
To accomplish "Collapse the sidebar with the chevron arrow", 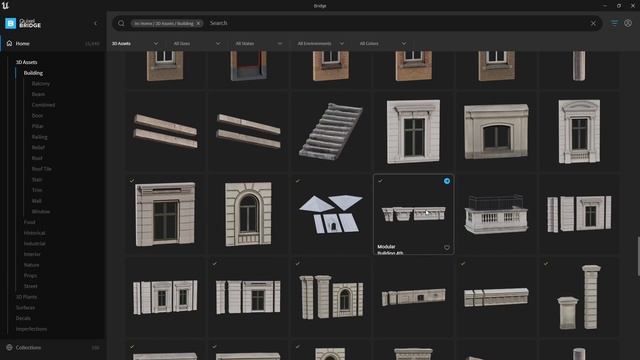I will pos(96,24).
